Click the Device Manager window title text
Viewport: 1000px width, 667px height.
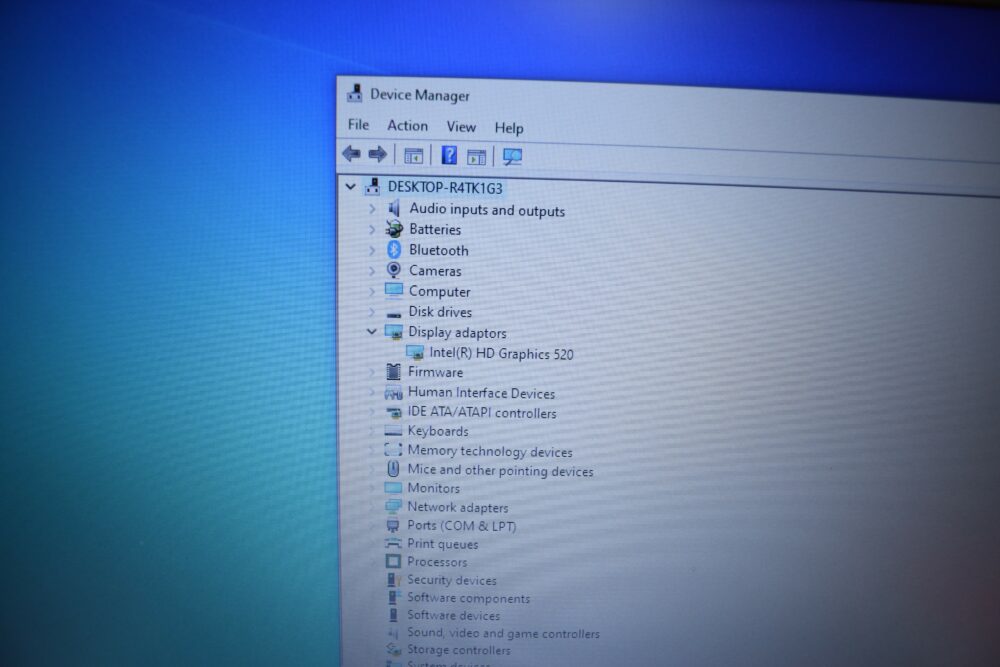click(420, 95)
